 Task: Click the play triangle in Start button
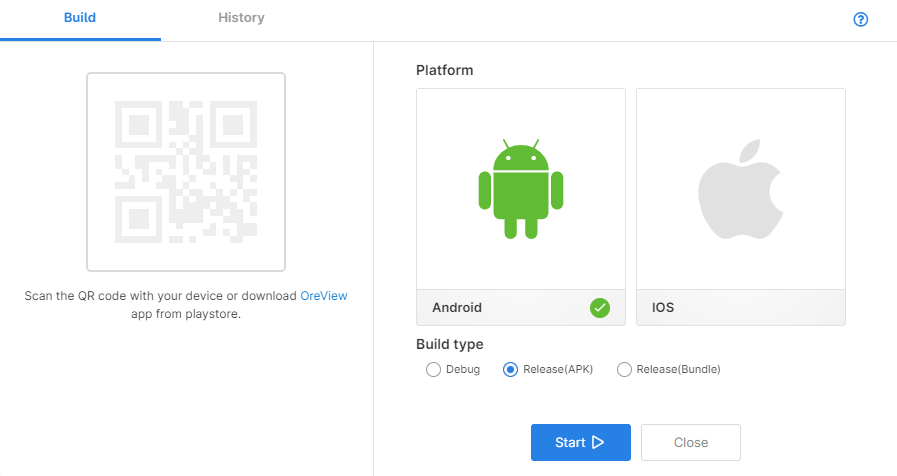[x=598, y=442]
